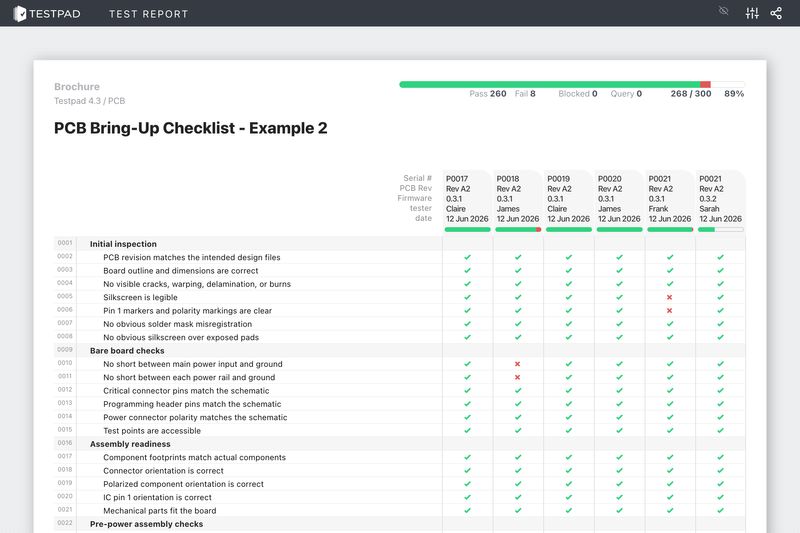Click the 268 / 300 total
The height and width of the screenshot is (533, 800).
pos(691,94)
